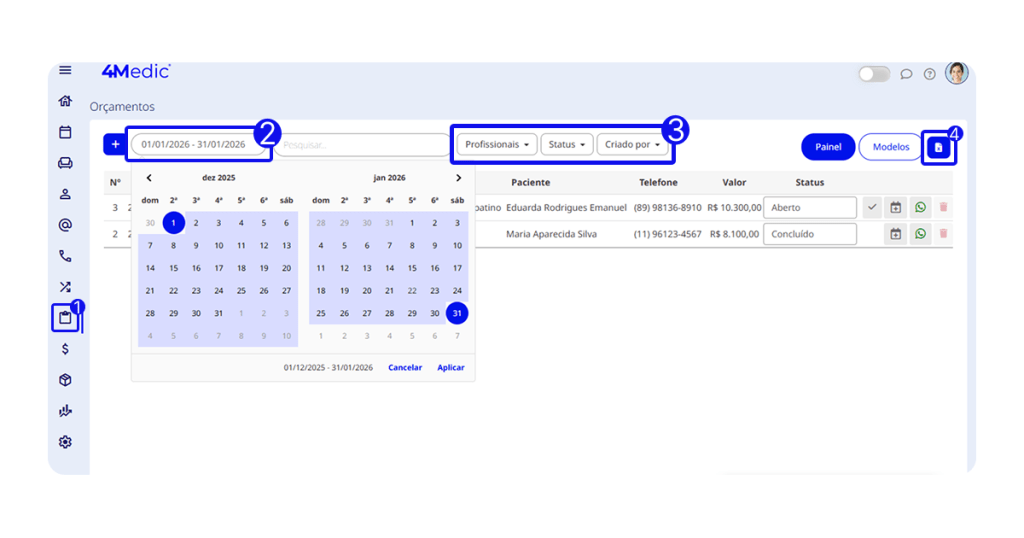This screenshot has height=538, width=1024.
Task: Go to next month in calendar picker
Action: pyautogui.click(x=458, y=178)
